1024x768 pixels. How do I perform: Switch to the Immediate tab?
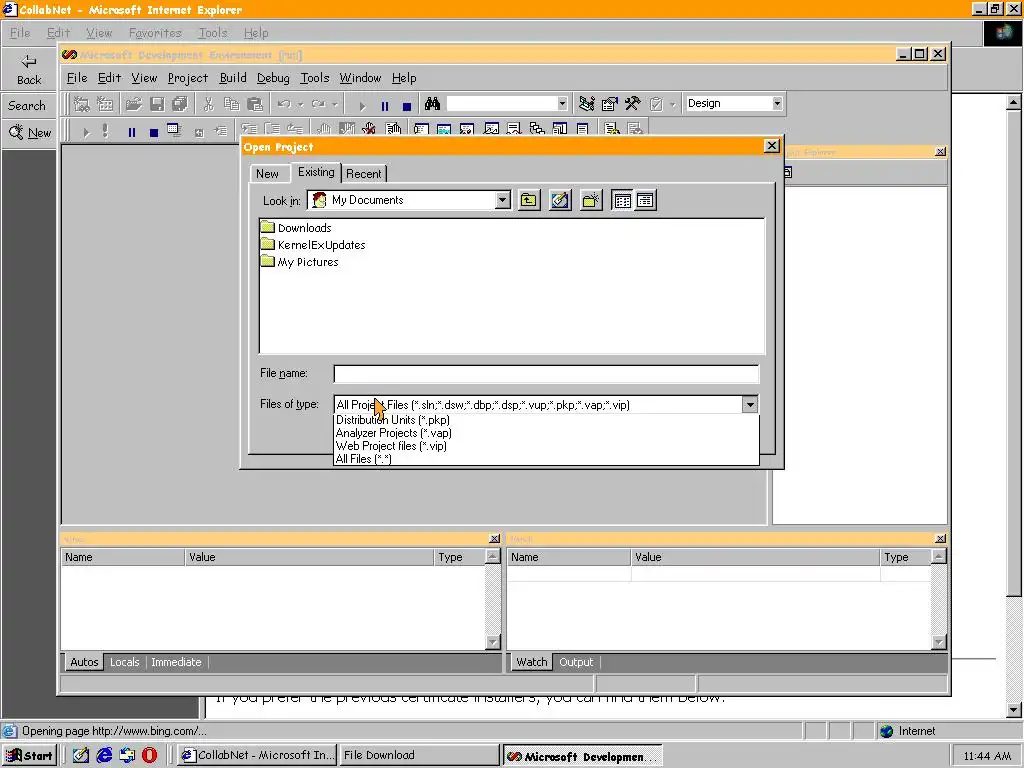point(176,662)
